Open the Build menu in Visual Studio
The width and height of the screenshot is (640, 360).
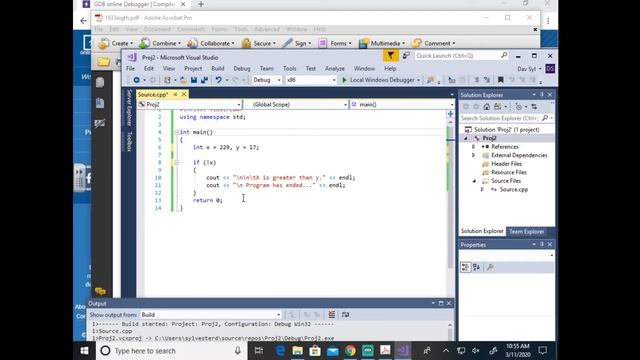click(x=218, y=69)
